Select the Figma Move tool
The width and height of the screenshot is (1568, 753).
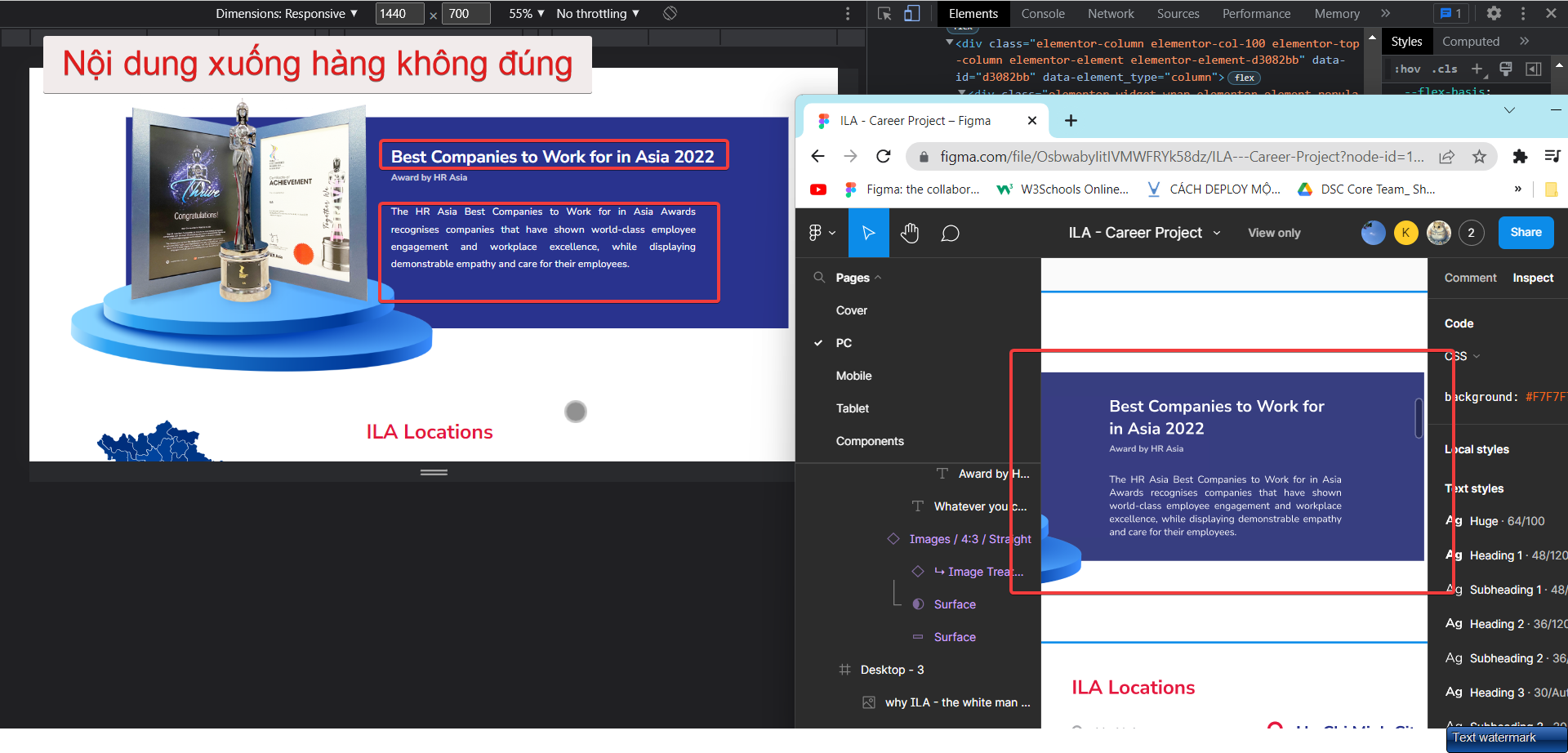pyautogui.click(x=868, y=233)
